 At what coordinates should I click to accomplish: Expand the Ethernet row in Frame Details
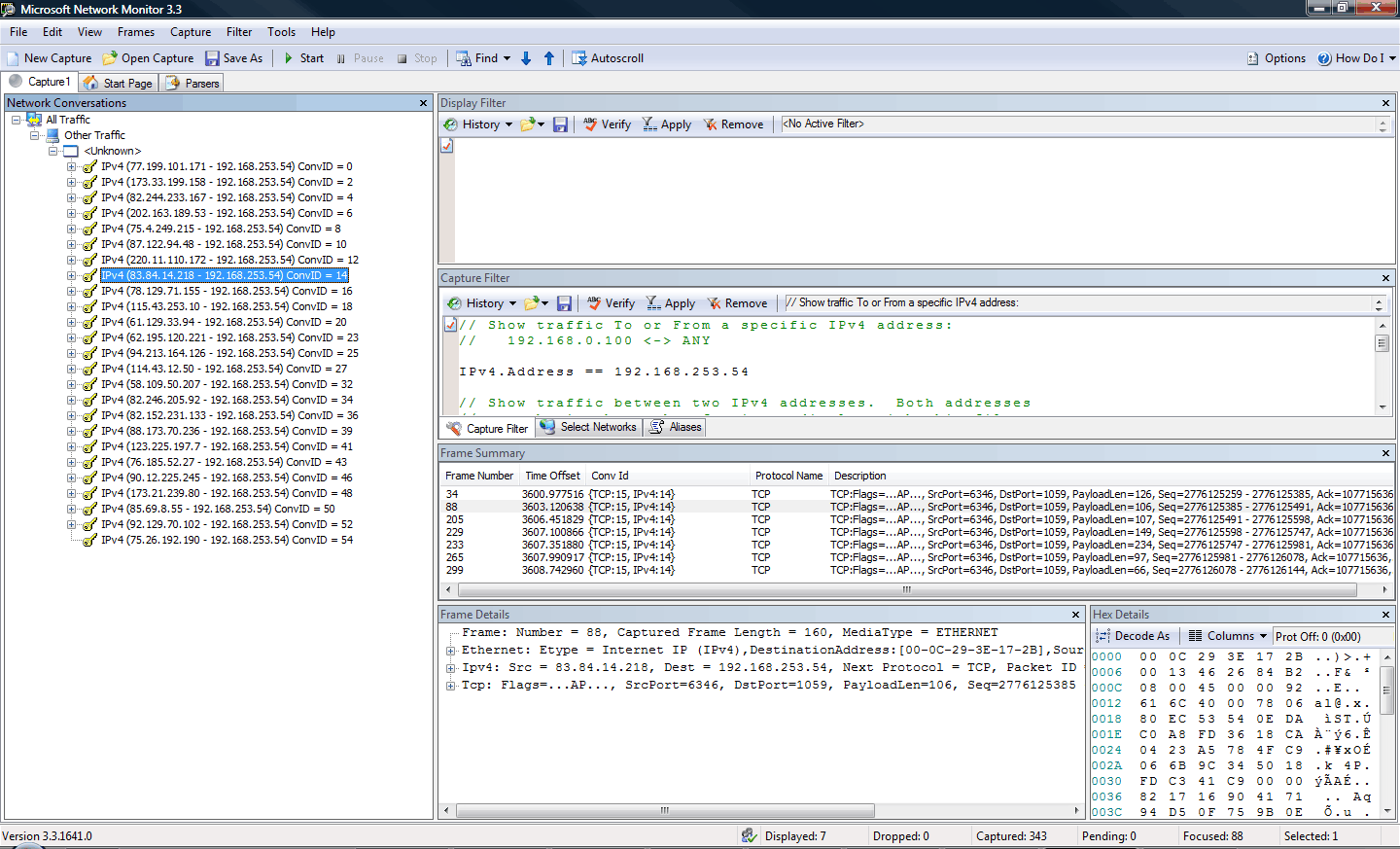451,651
